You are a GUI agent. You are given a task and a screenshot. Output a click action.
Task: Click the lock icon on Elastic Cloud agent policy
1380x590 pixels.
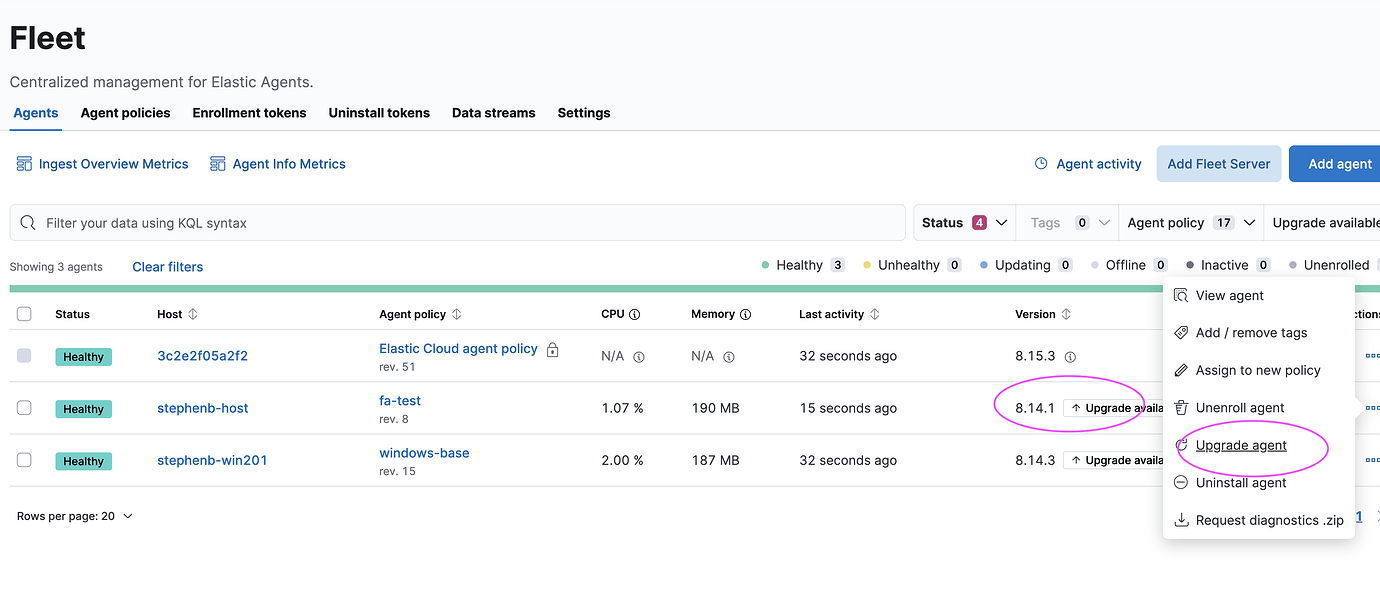point(552,349)
